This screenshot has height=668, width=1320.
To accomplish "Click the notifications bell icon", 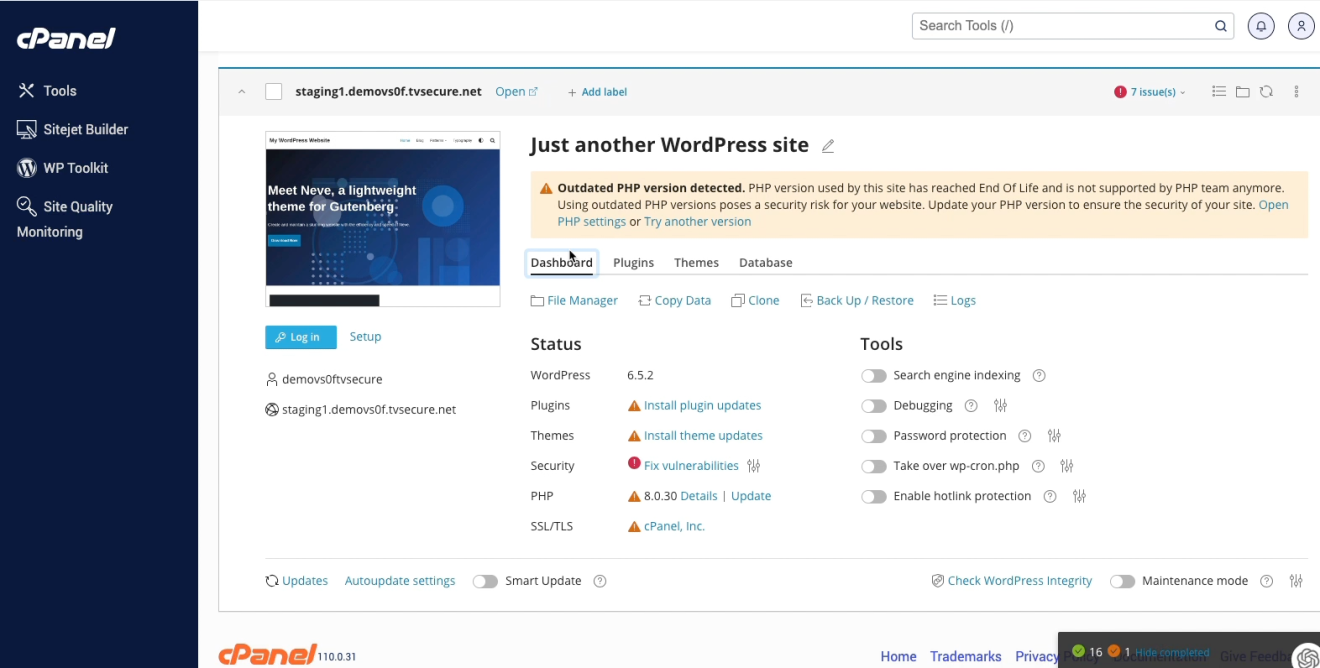I will 1260,25.
